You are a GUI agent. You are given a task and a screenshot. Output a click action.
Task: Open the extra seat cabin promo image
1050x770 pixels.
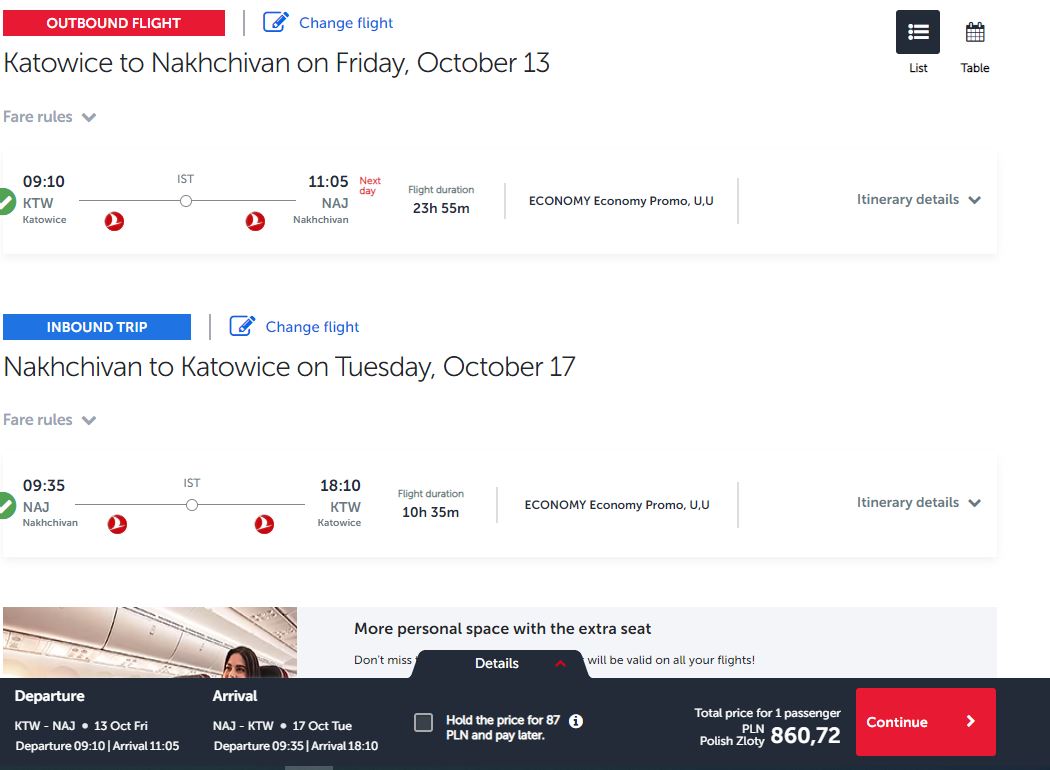(150, 642)
